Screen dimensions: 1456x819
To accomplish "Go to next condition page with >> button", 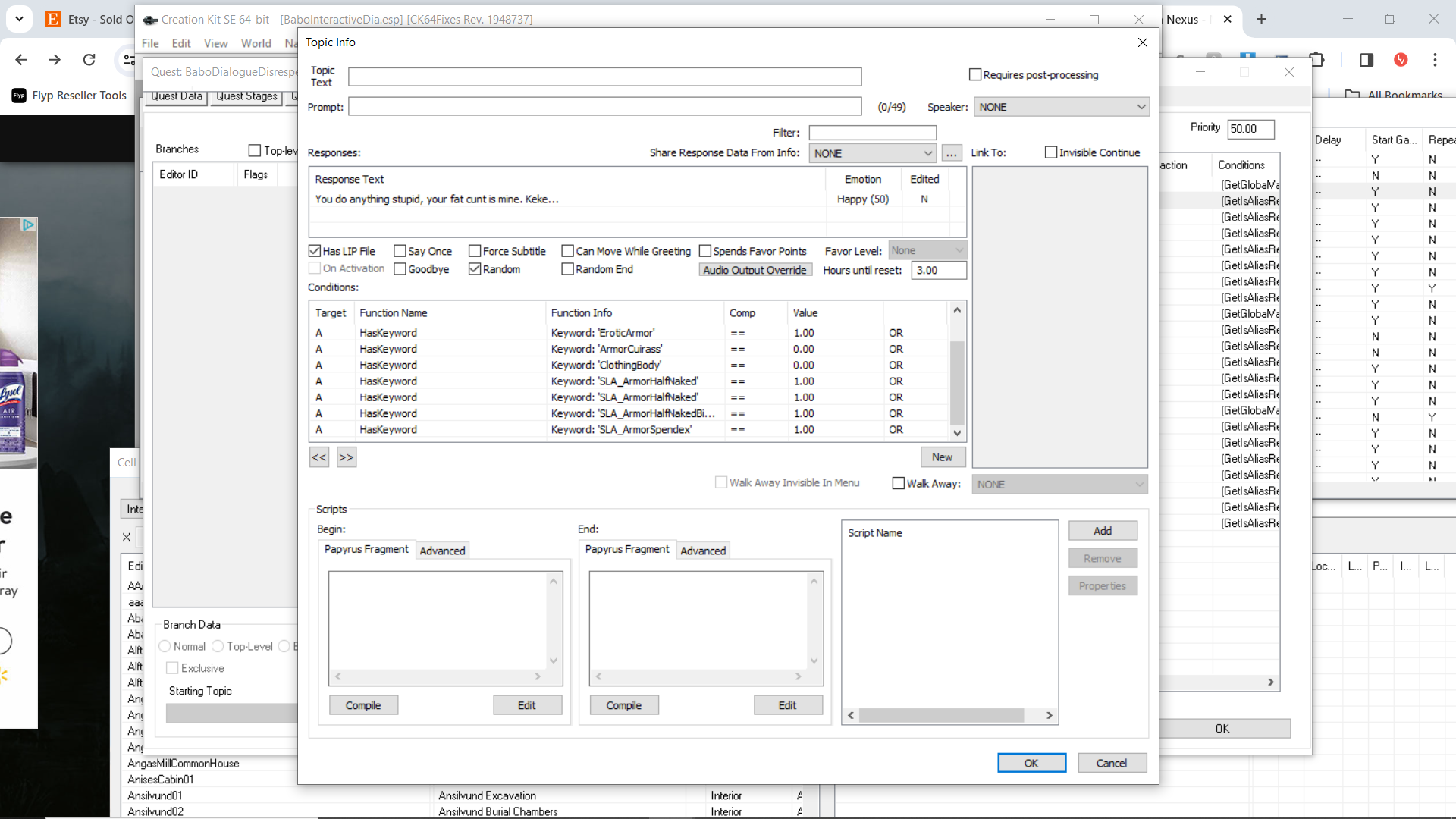I will pos(347,457).
